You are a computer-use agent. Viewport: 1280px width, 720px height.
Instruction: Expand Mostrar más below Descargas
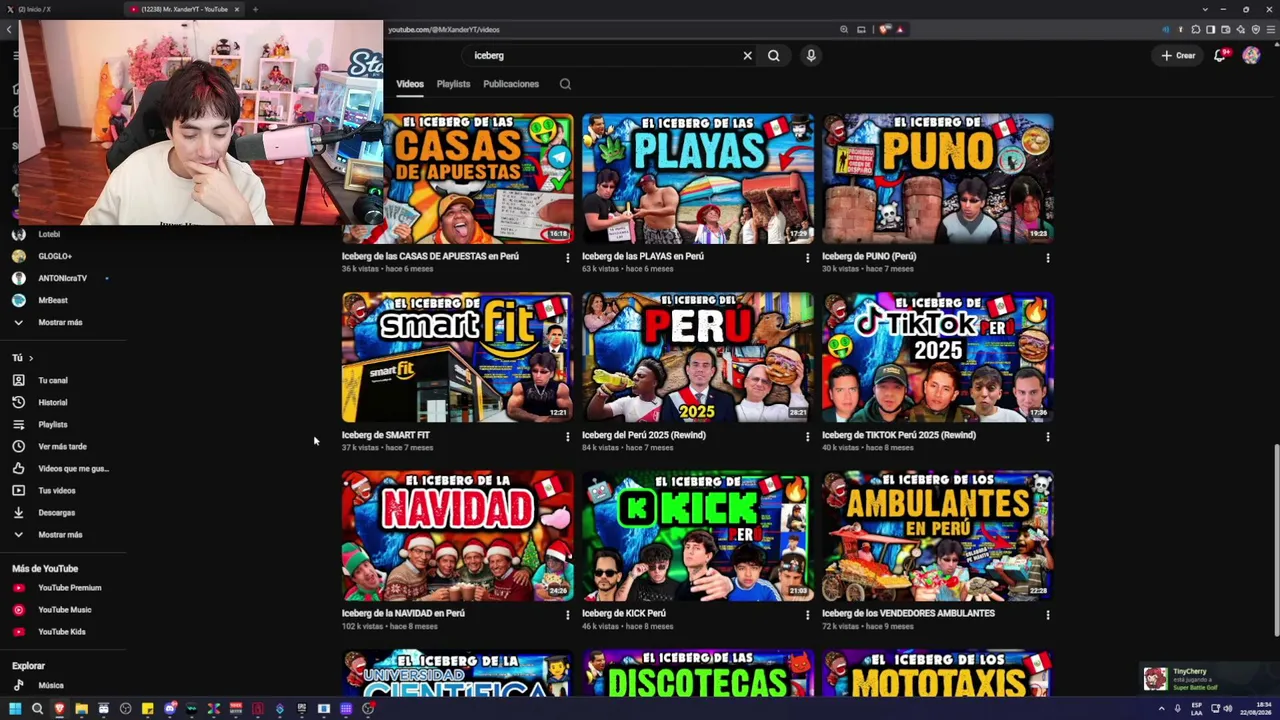60,534
